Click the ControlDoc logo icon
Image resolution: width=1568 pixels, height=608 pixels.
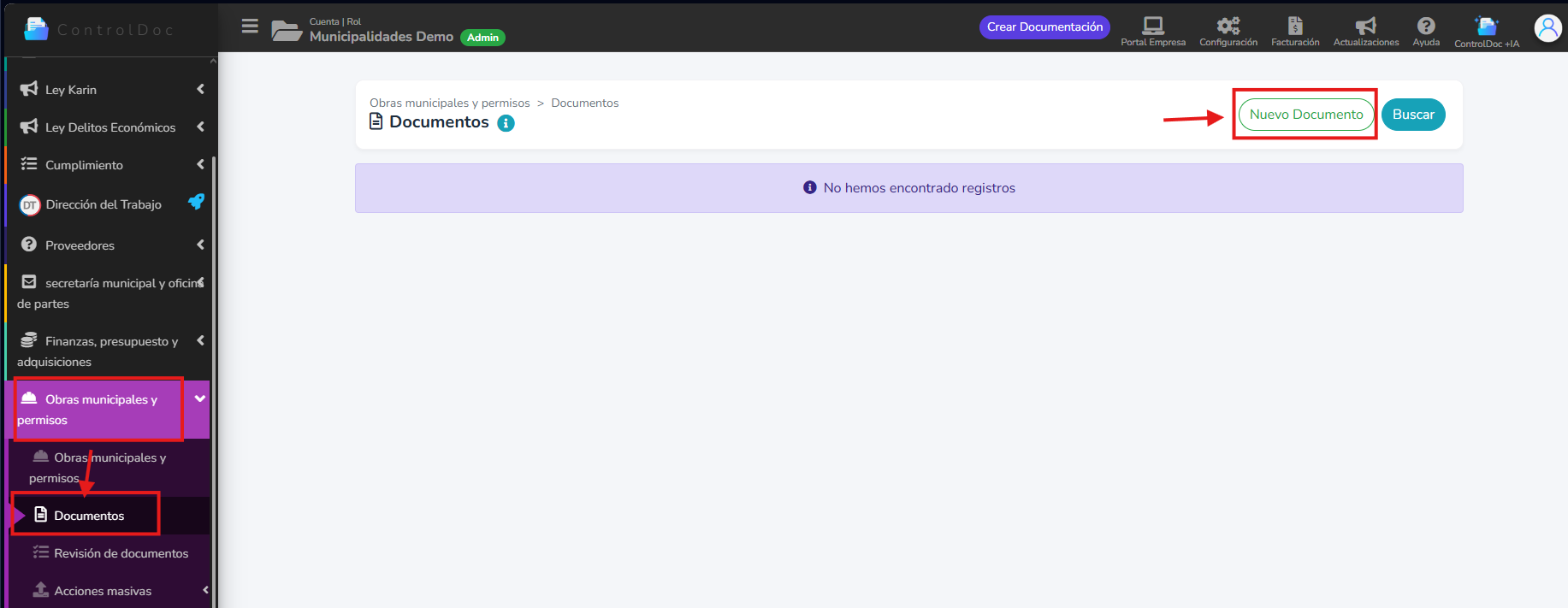(x=36, y=29)
